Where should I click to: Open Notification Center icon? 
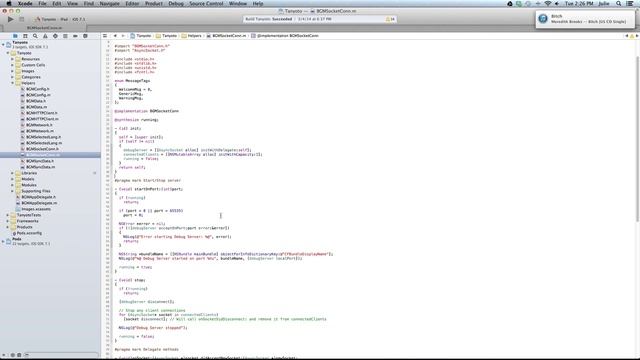(631, 3)
